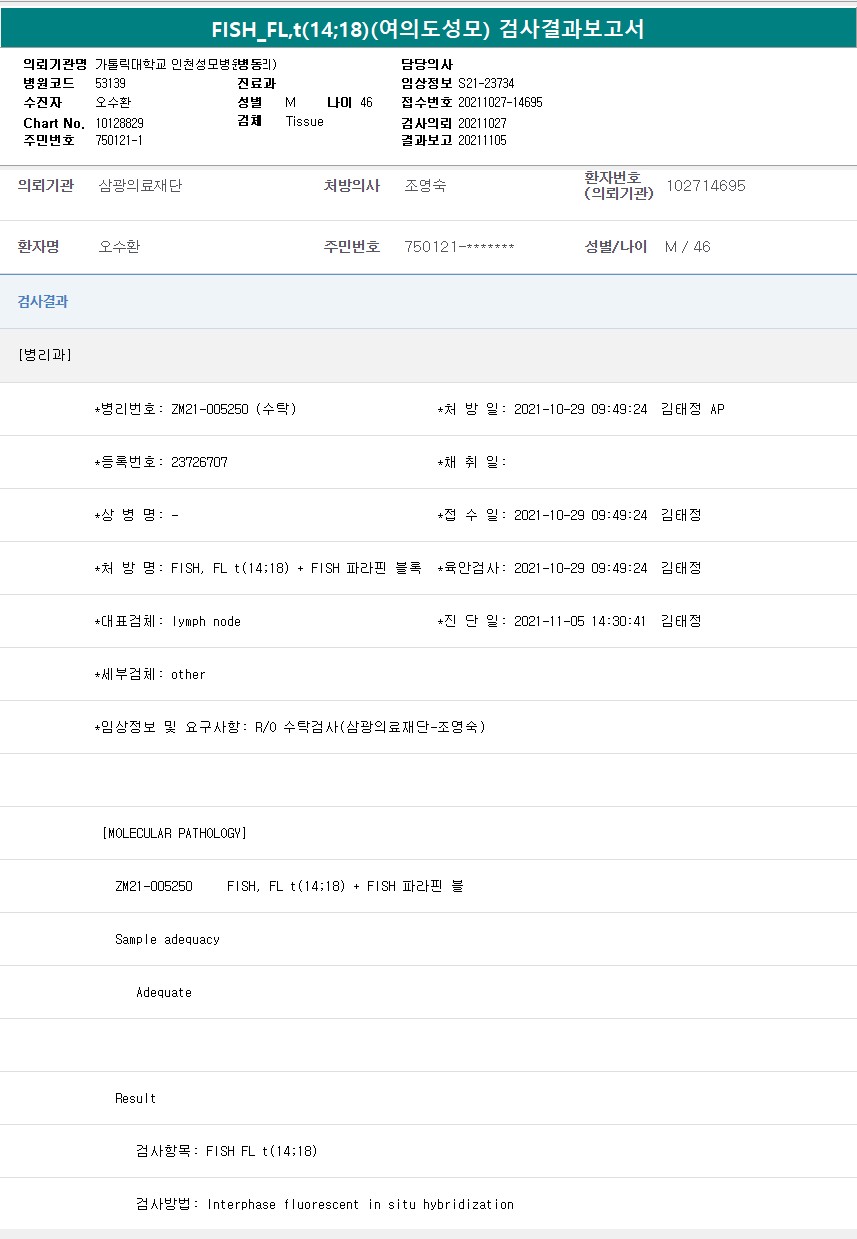Click Interphase fluorescent in situ hybridization text
Viewport: 857px width, 1239px height.
360,1204
